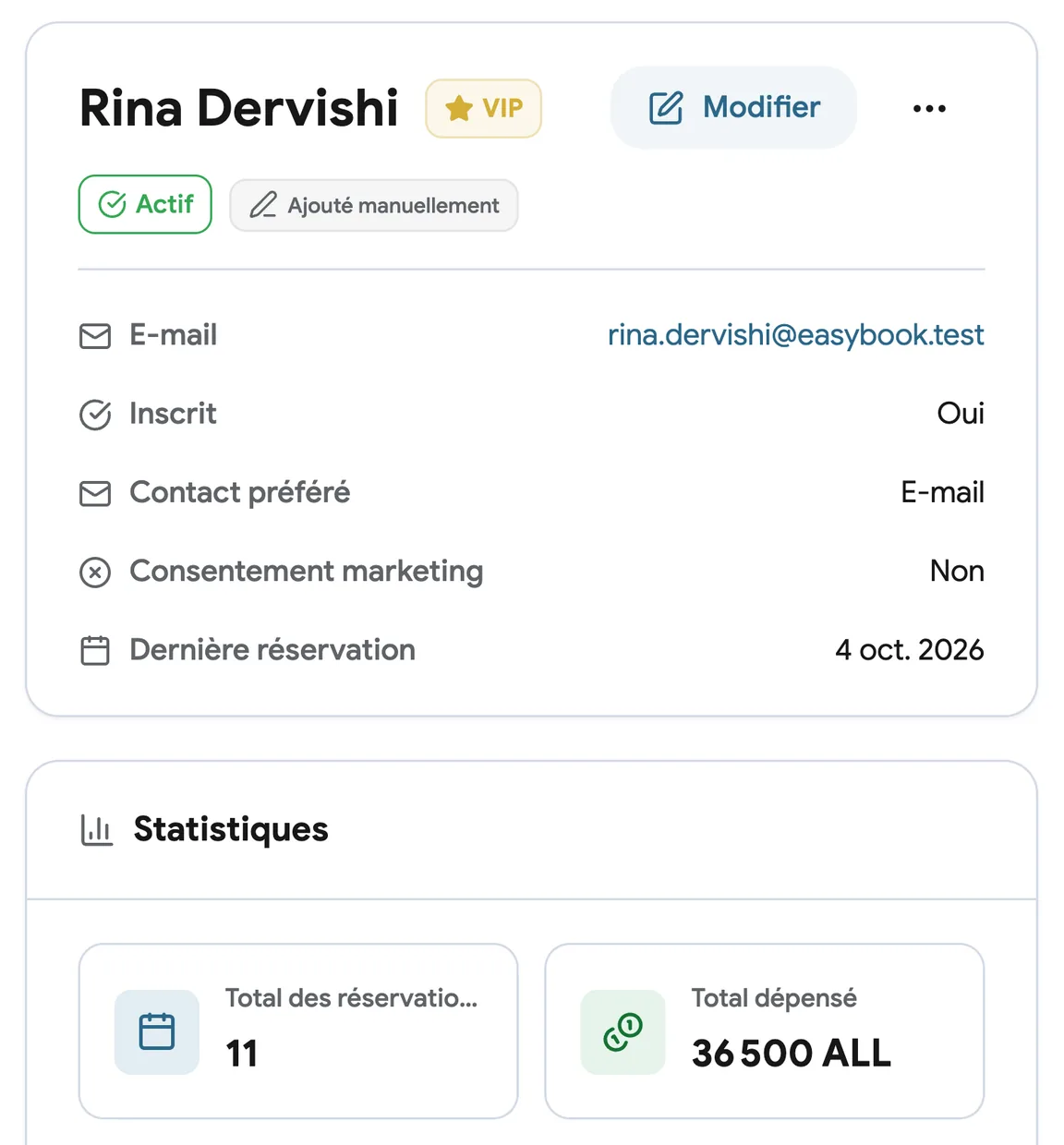Click the envelope icon beside Contact préféré
Screen dimensions: 1064x1145
pos(95,493)
